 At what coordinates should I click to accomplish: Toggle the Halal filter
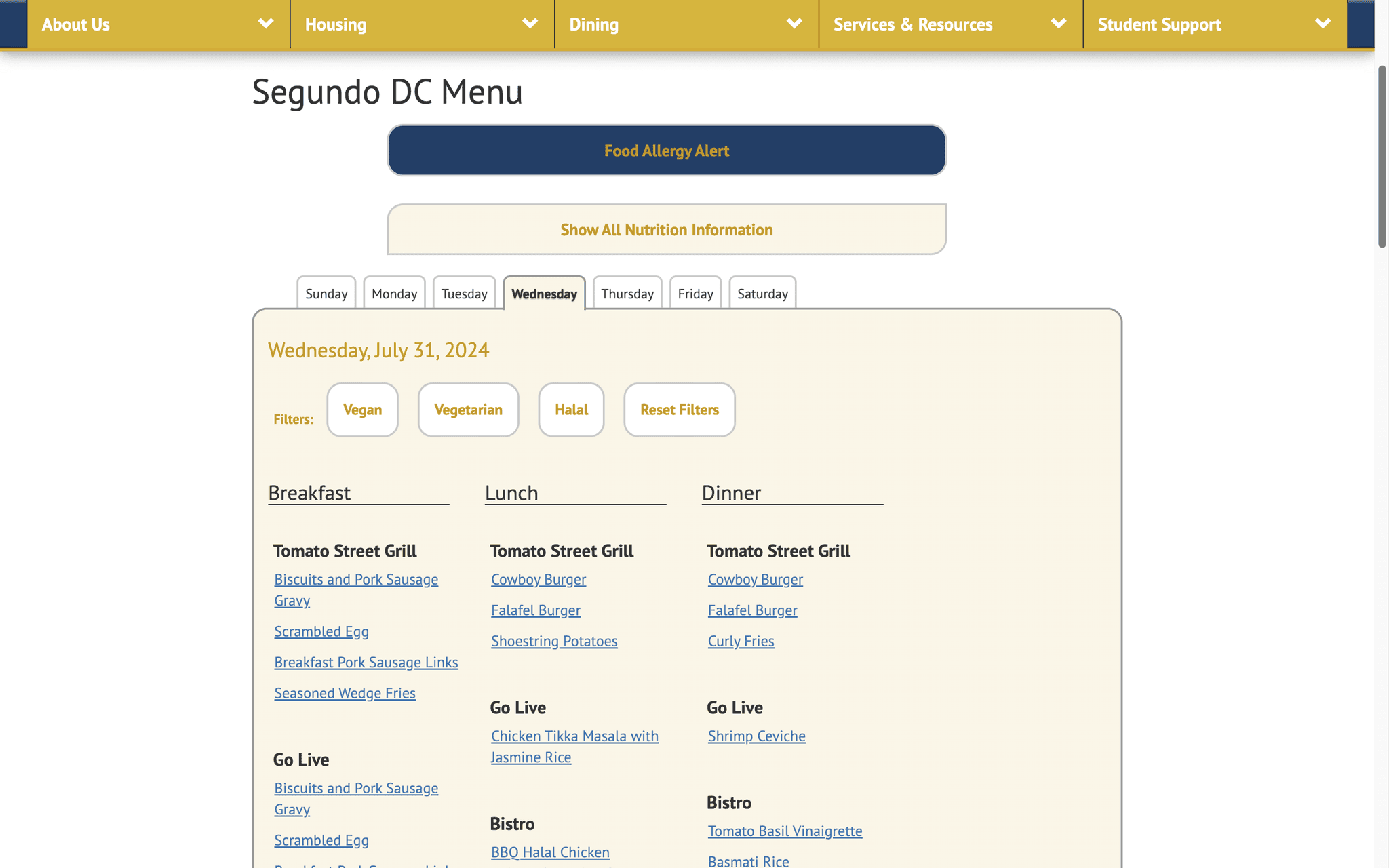coord(571,410)
